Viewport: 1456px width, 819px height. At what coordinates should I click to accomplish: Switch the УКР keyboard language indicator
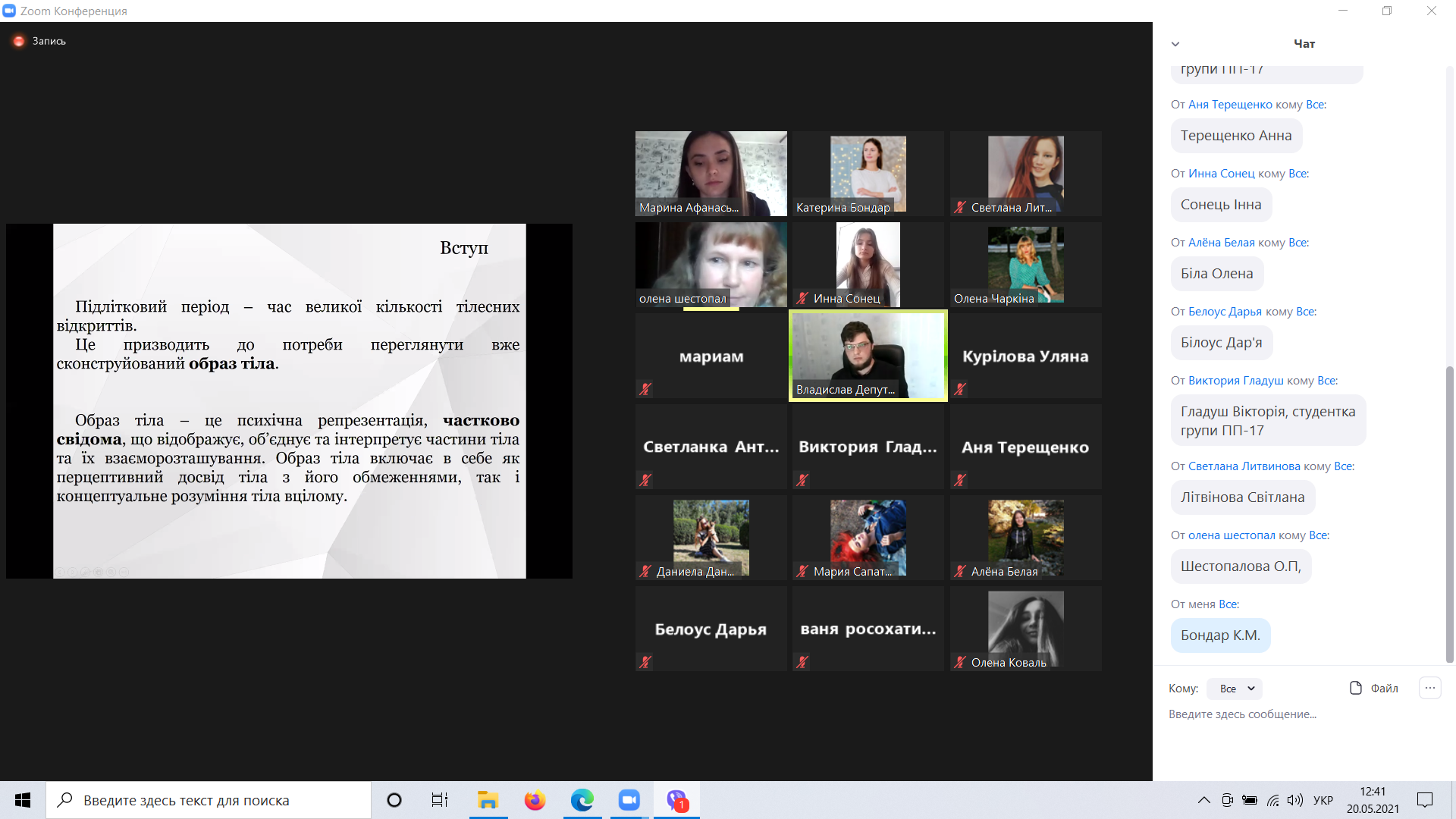click(1323, 800)
